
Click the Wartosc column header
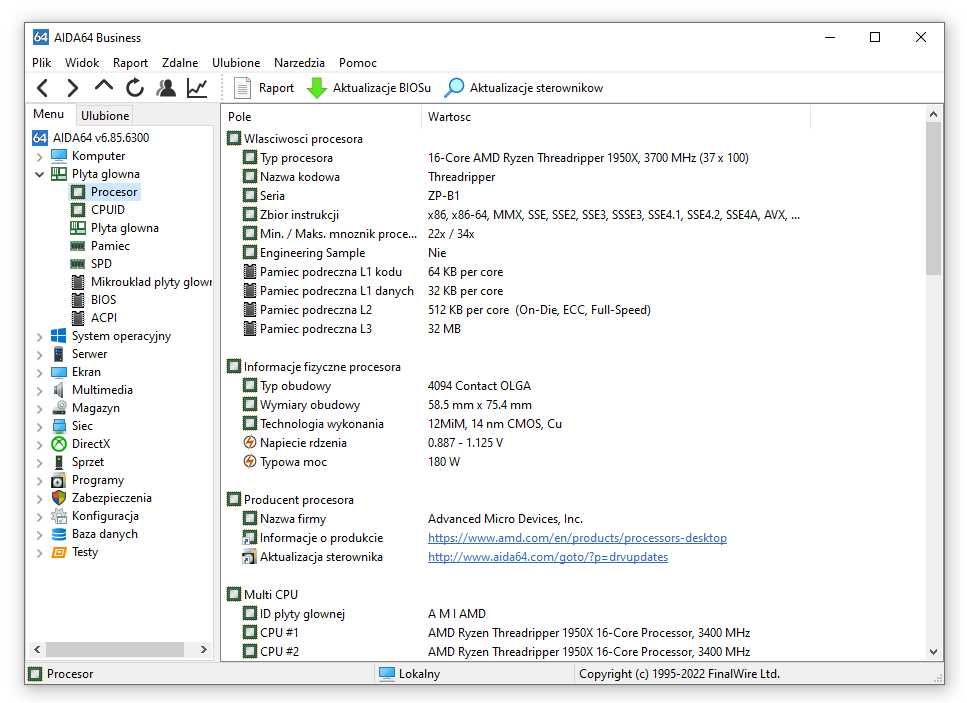(615, 117)
